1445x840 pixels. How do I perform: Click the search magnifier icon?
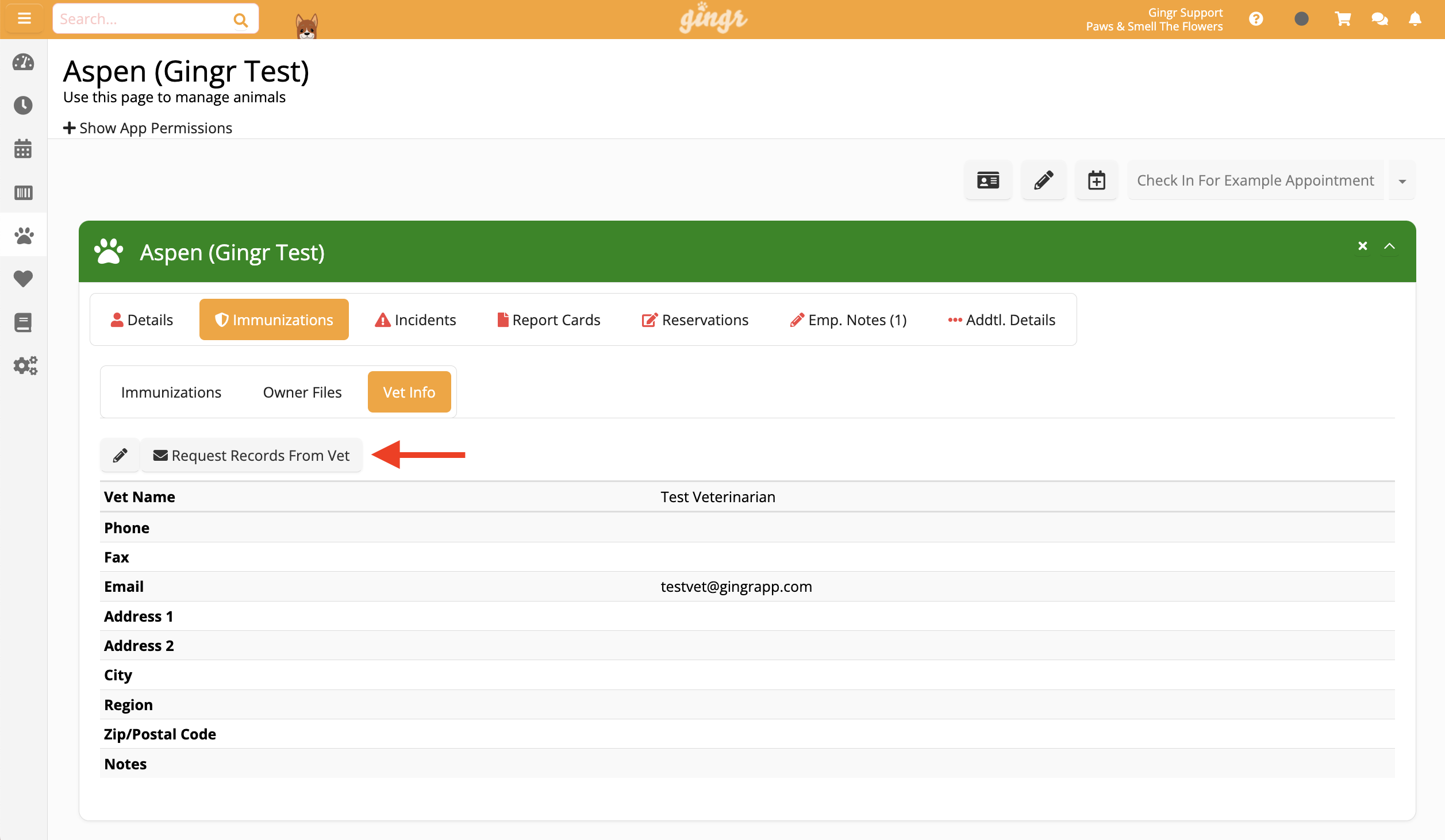241,20
